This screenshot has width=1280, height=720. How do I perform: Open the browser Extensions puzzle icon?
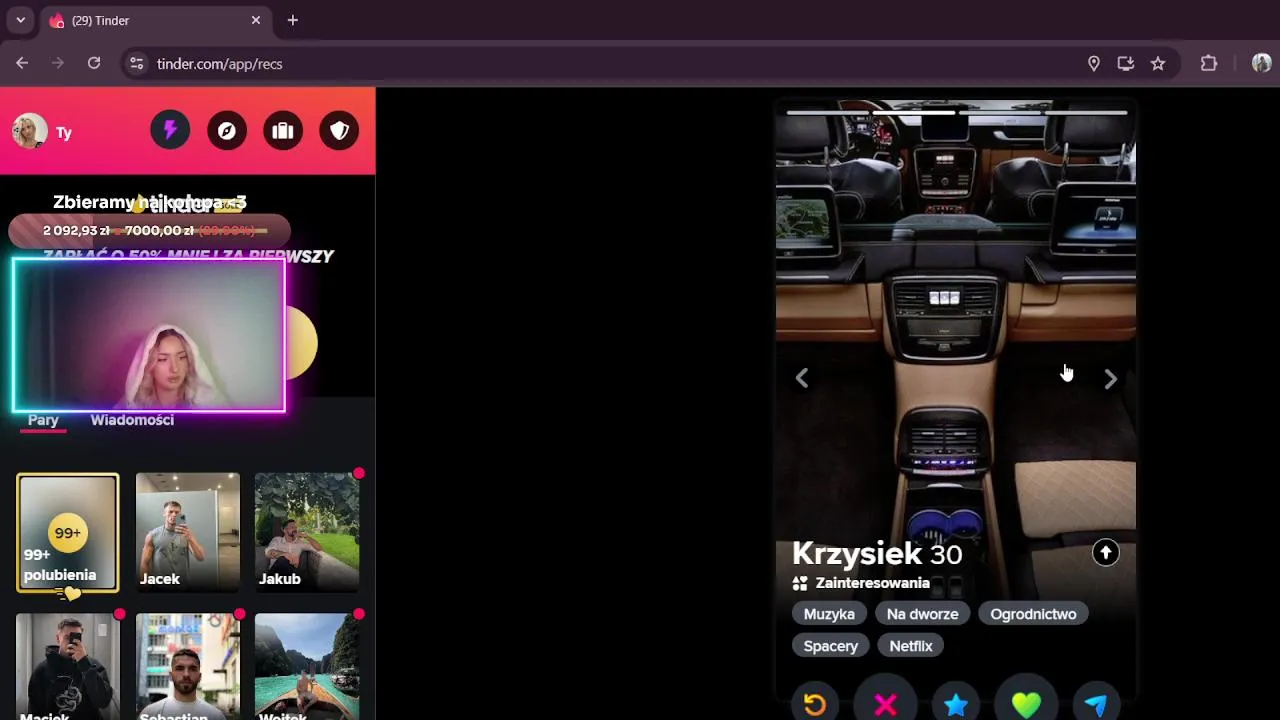tap(1209, 63)
